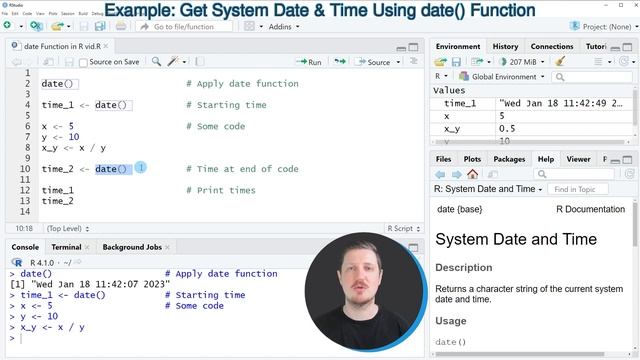The height and width of the screenshot is (360, 640).
Task: Click the R logo in console header
Action: pyautogui.click(x=17, y=262)
